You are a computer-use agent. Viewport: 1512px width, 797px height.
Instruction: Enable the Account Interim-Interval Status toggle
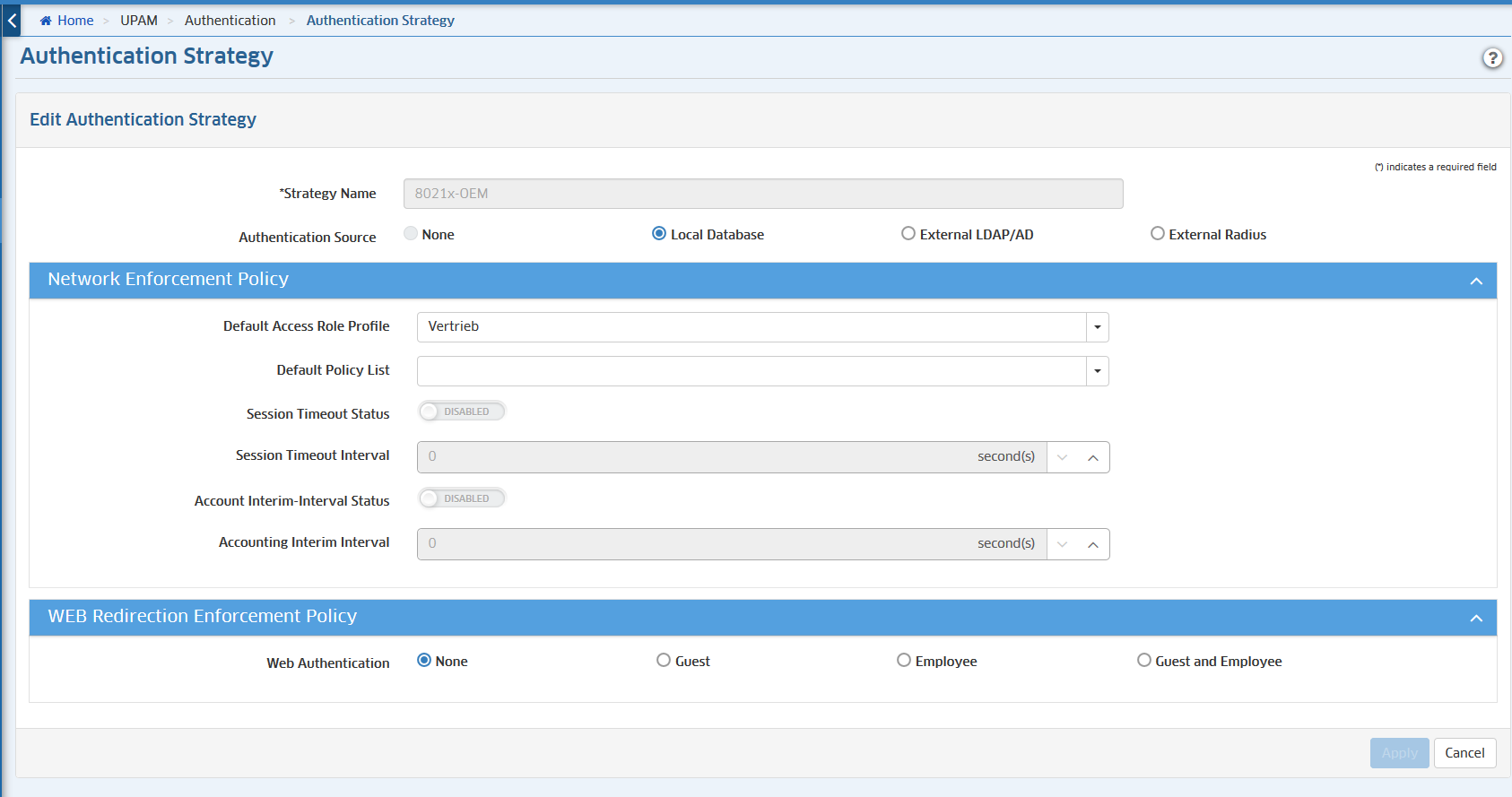pyautogui.click(x=462, y=498)
